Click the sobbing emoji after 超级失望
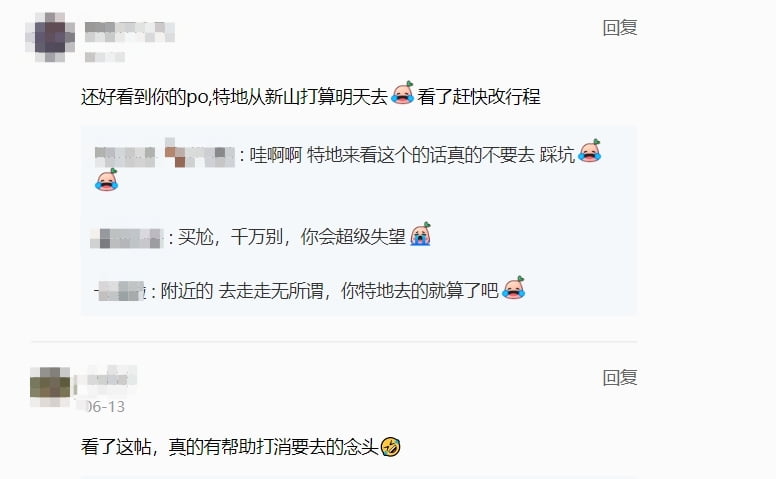Viewport: 776px width, 479px height. point(421,234)
